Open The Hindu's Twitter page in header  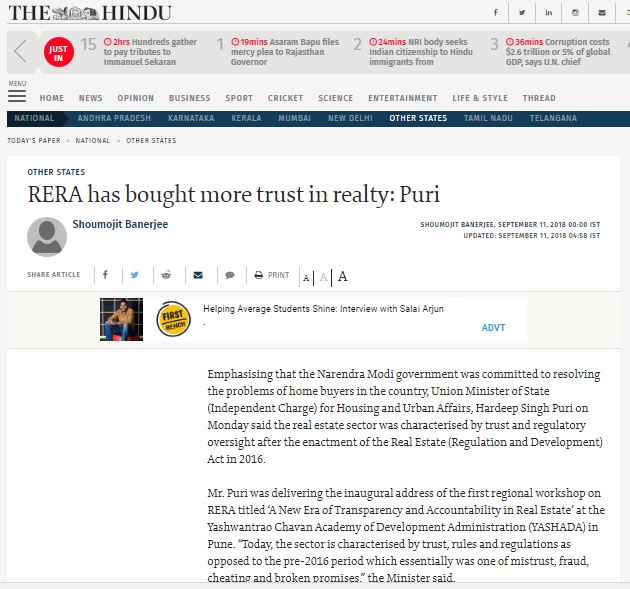pos(522,12)
